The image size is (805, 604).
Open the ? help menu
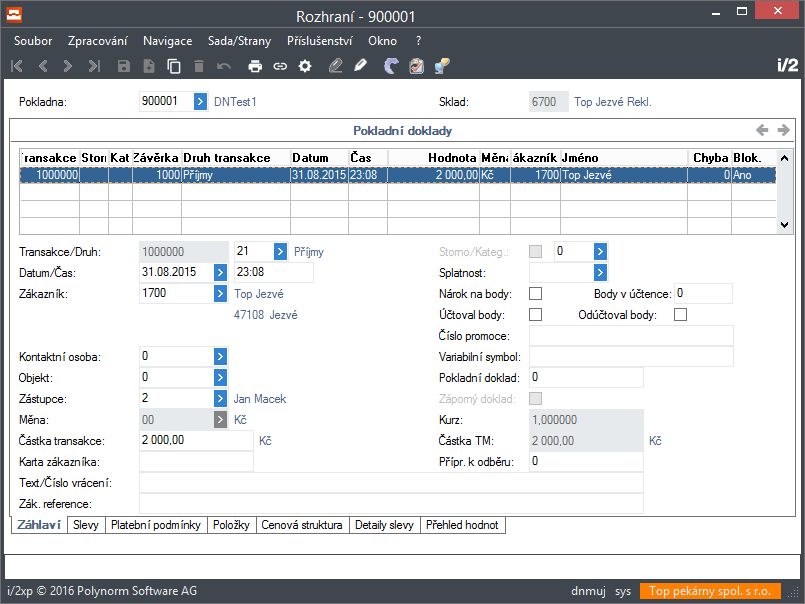pos(418,41)
